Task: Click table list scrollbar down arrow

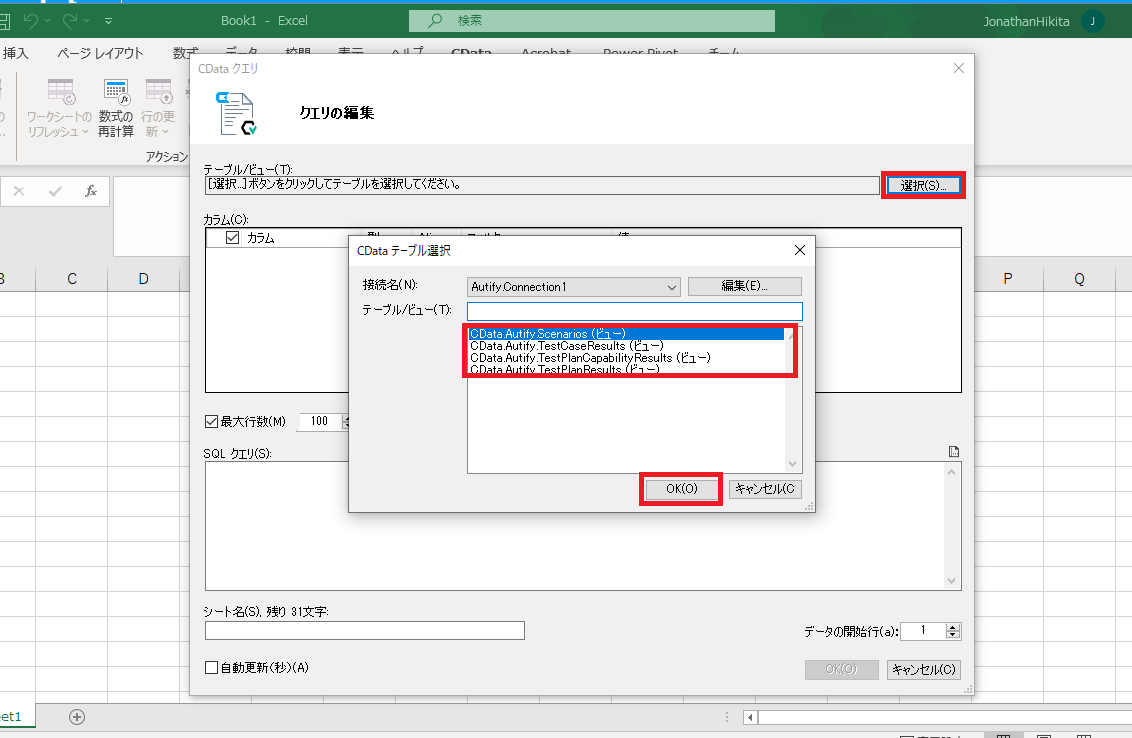Action: 793,464
